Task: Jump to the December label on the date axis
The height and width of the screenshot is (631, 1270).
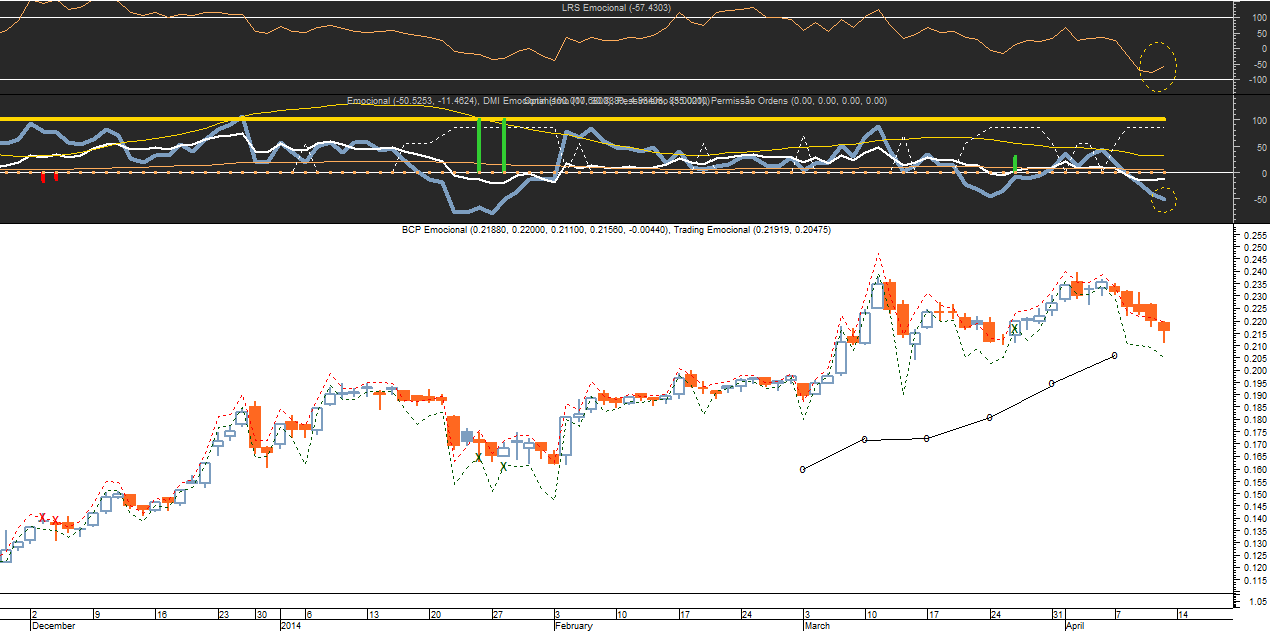Action: pyautogui.click(x=52, y=626)
